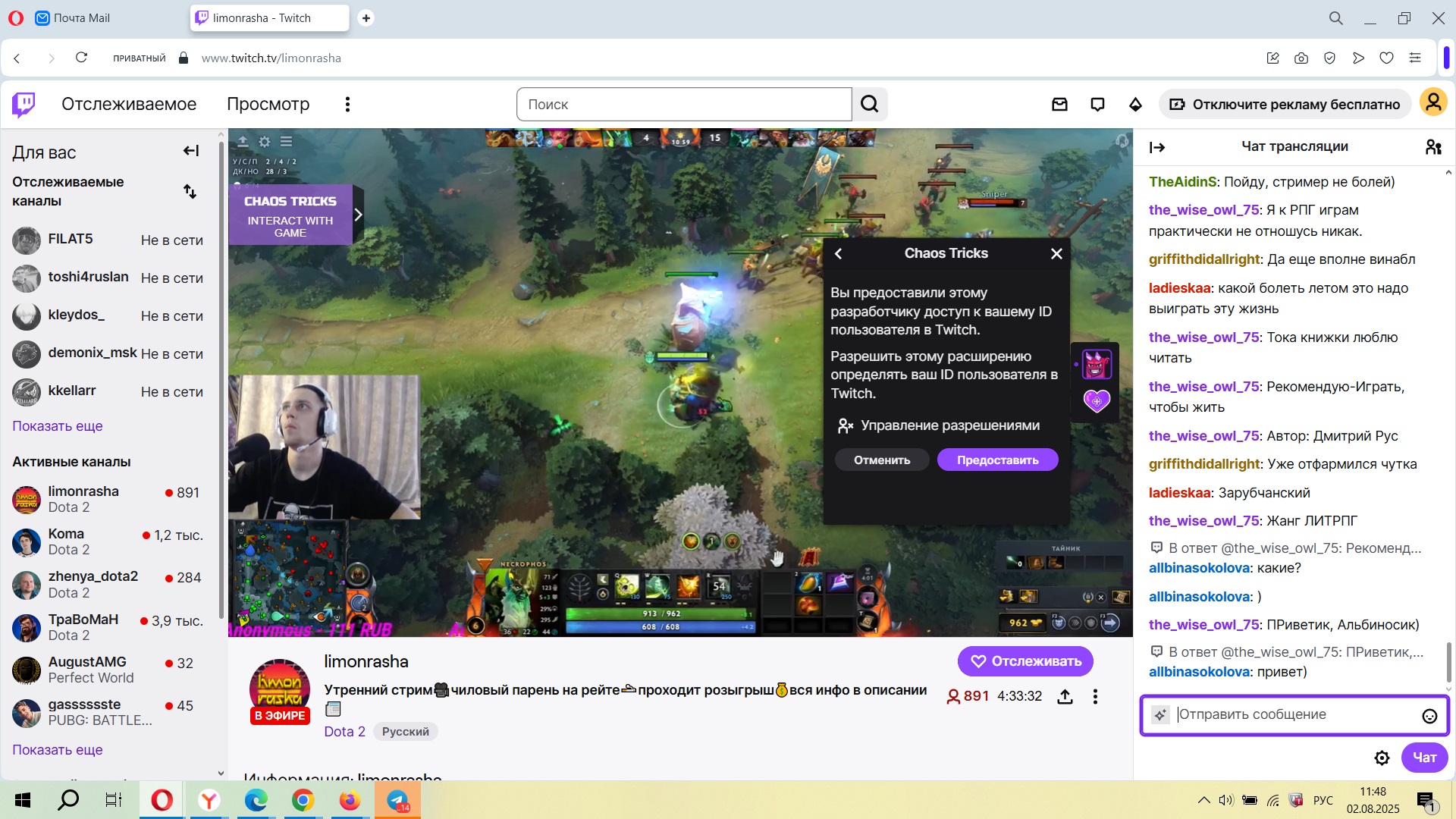Send message with Чат button
Image resolution: width=1456 pixels, height=819 pixels.
click(1424, 758)
